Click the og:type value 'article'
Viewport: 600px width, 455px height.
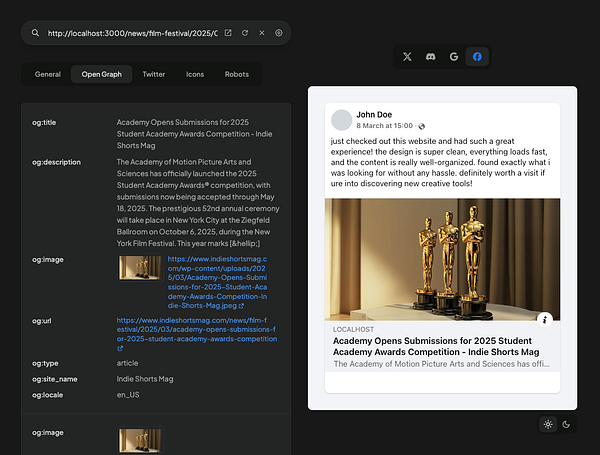(x=127, y=363)
